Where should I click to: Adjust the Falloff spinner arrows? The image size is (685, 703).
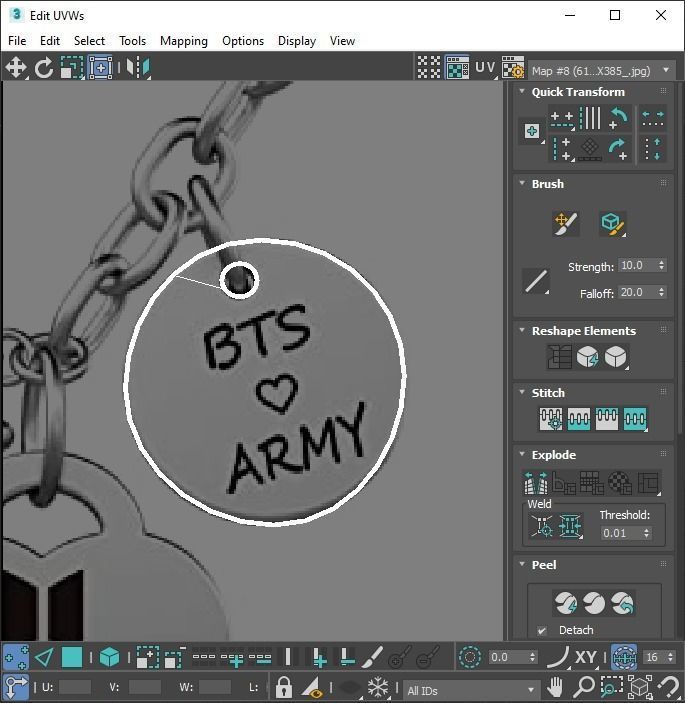pyautogui.click(x=662, y=292)
